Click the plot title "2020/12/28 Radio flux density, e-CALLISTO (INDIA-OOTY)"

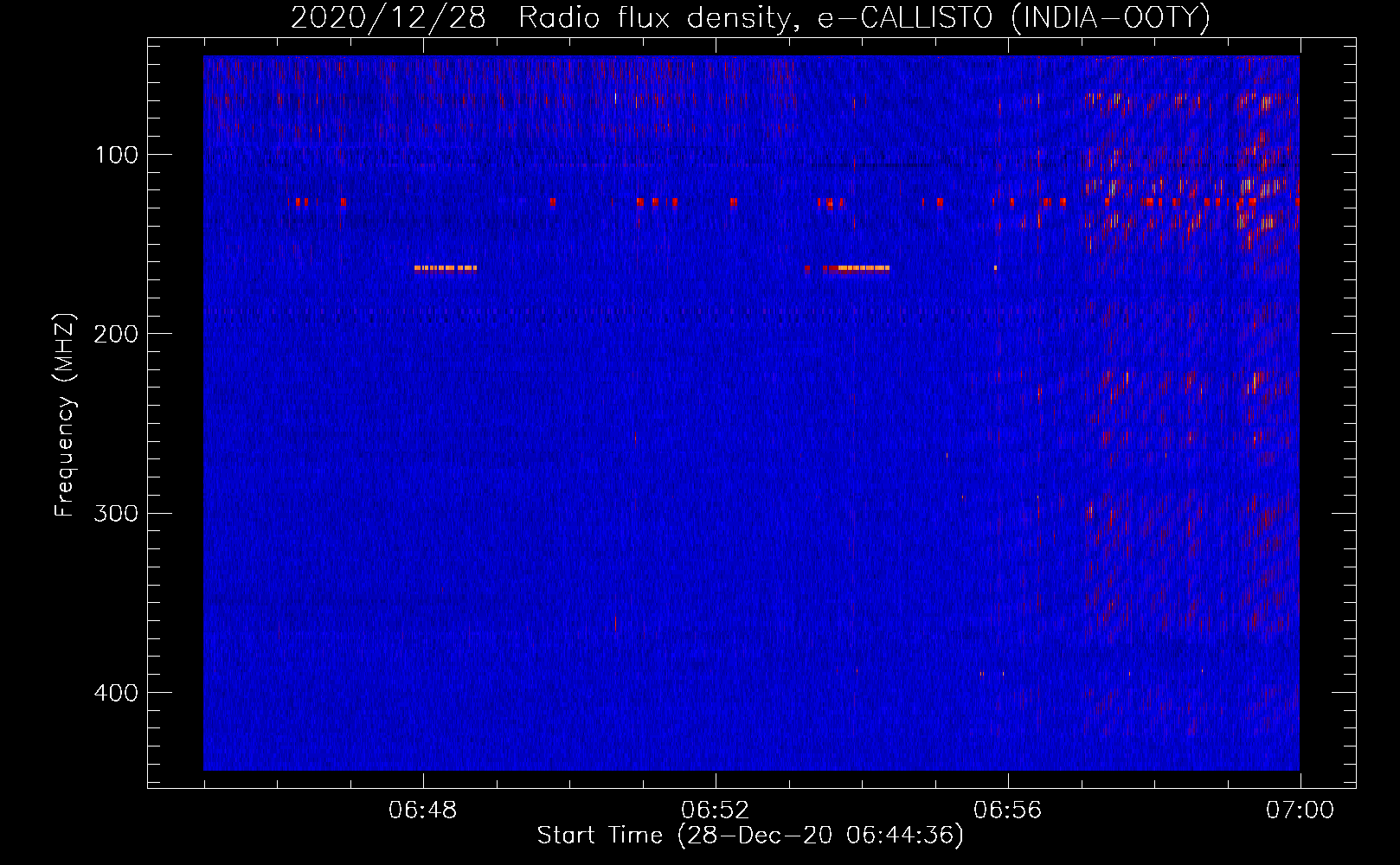click(x=750, y=17)
